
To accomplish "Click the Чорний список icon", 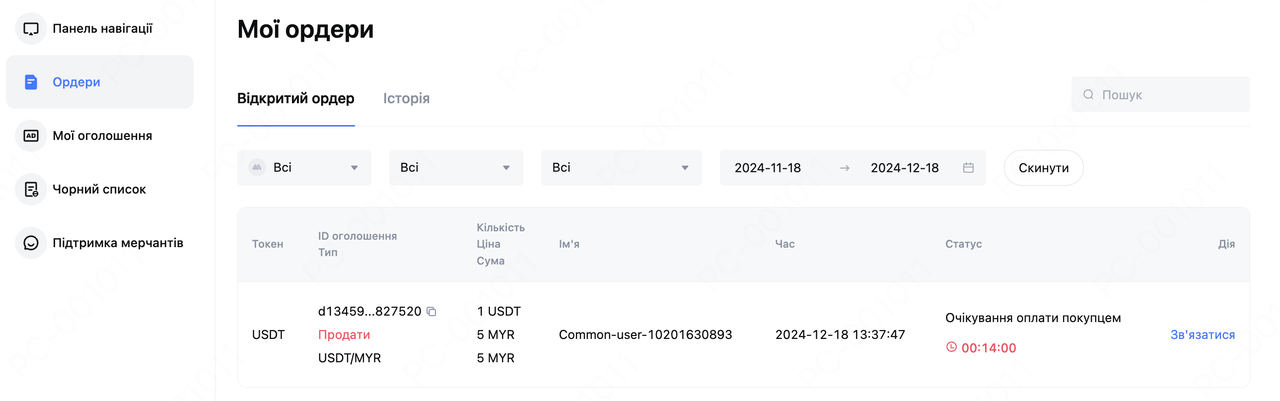I will [x=31, y=189].
